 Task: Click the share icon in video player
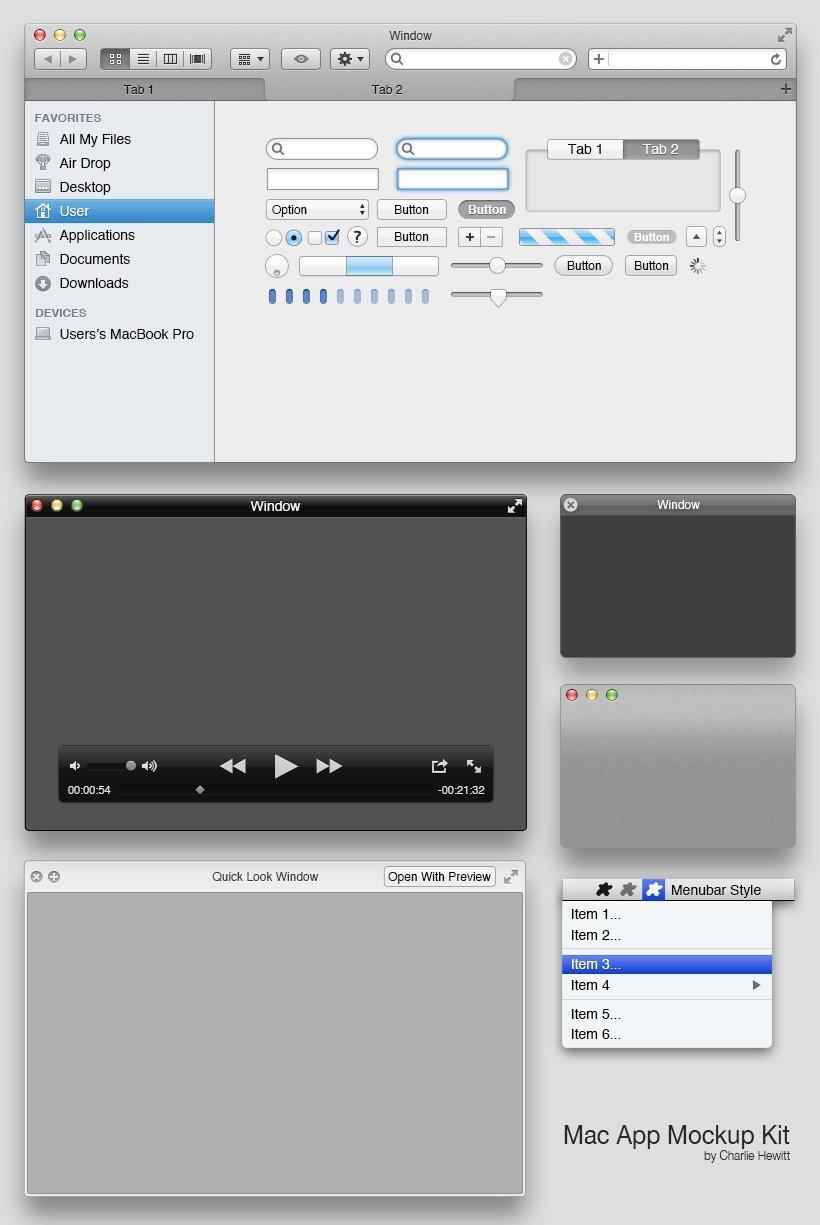click(438, 766)
